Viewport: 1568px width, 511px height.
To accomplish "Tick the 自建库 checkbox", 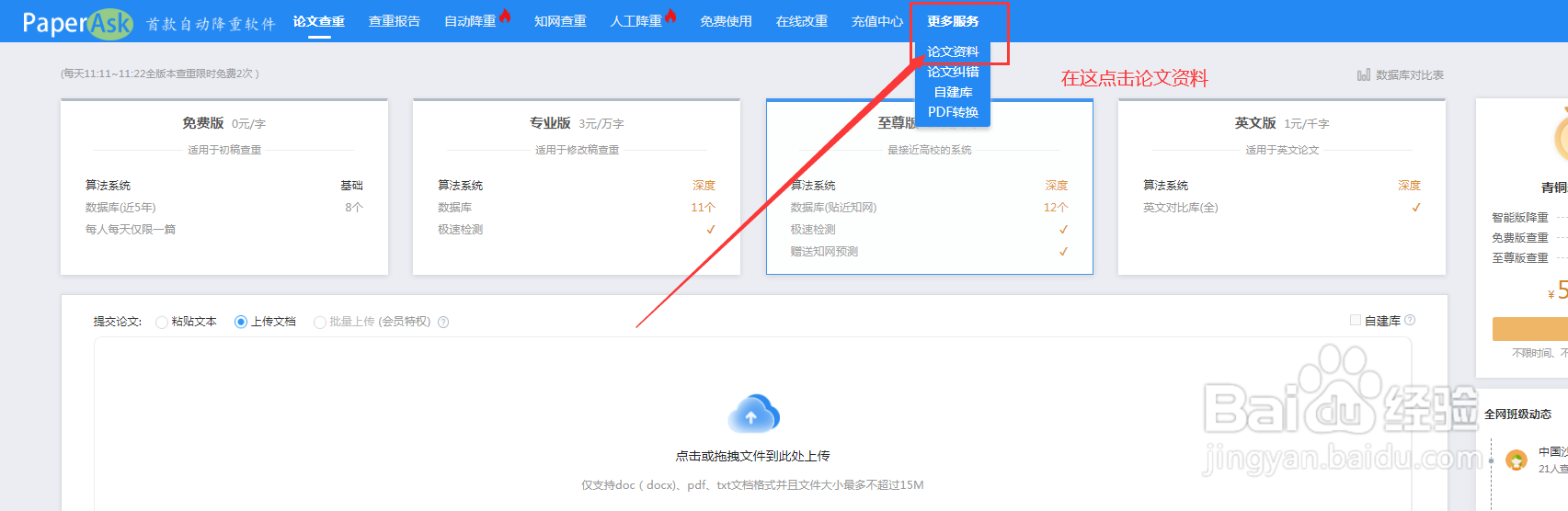I will [x=1355, y=320].
